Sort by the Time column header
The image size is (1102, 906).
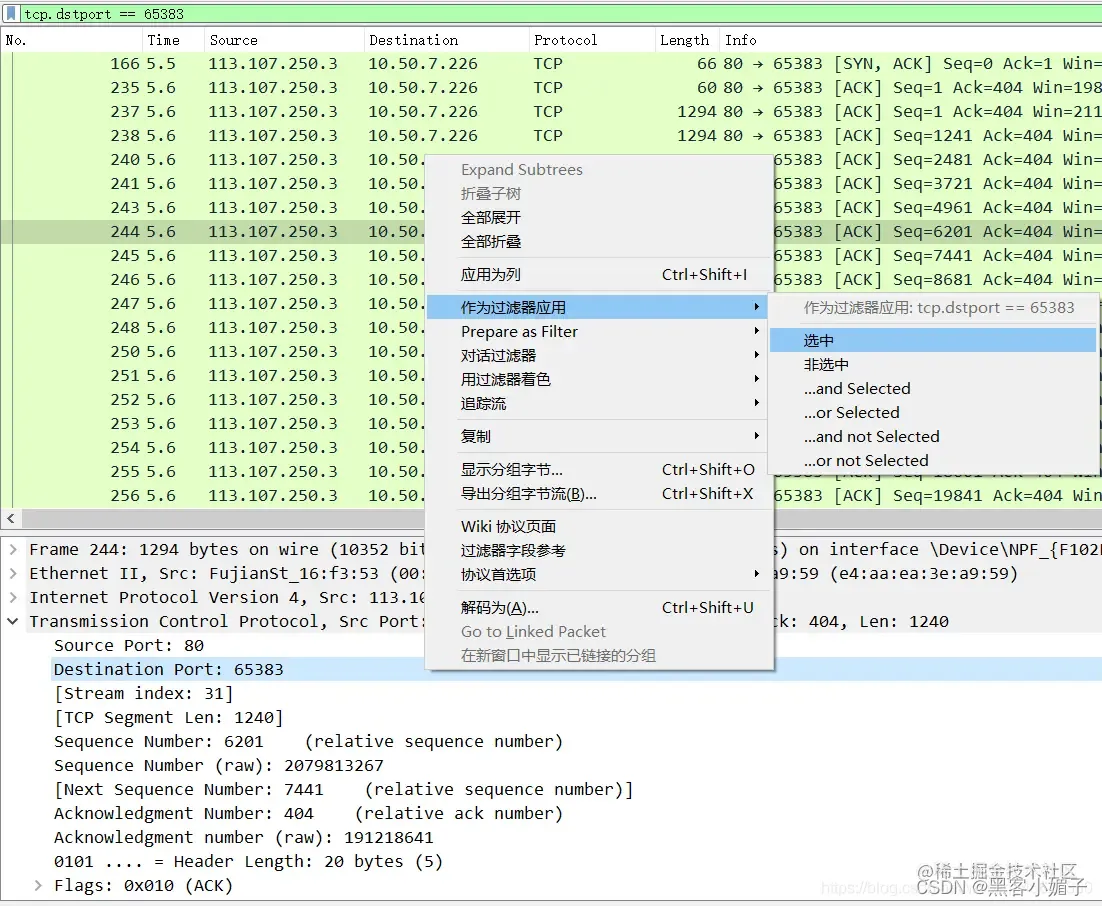coord(173,40)
